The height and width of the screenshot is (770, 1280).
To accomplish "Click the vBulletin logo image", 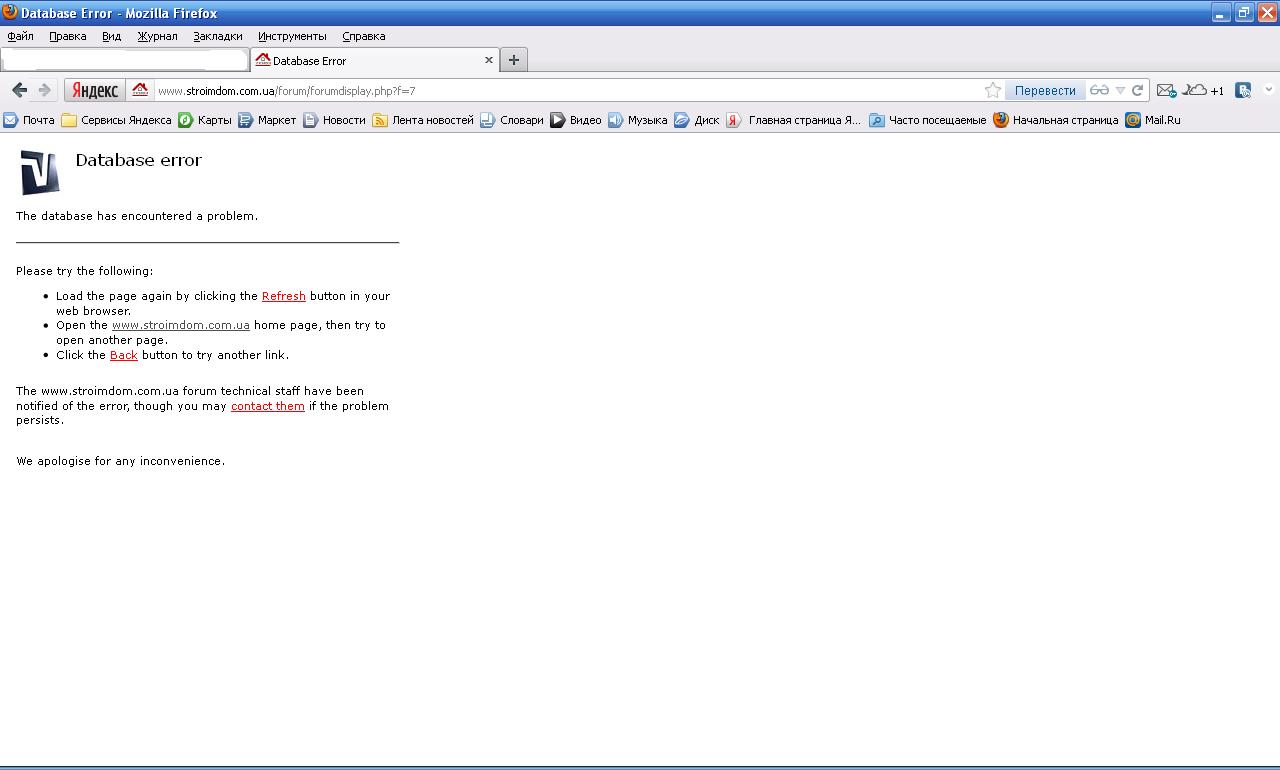I will [x=40, y=172].
